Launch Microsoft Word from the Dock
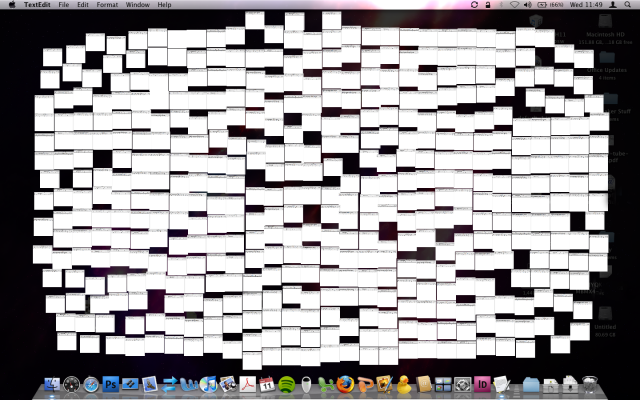 tap(189, 384)
